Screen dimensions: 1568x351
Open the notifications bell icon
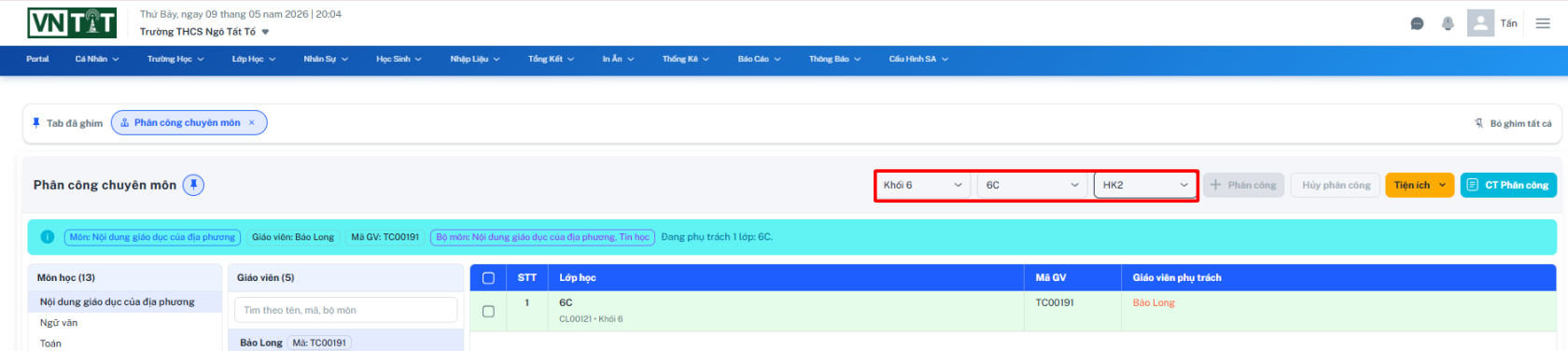(x=1448, y=23)
